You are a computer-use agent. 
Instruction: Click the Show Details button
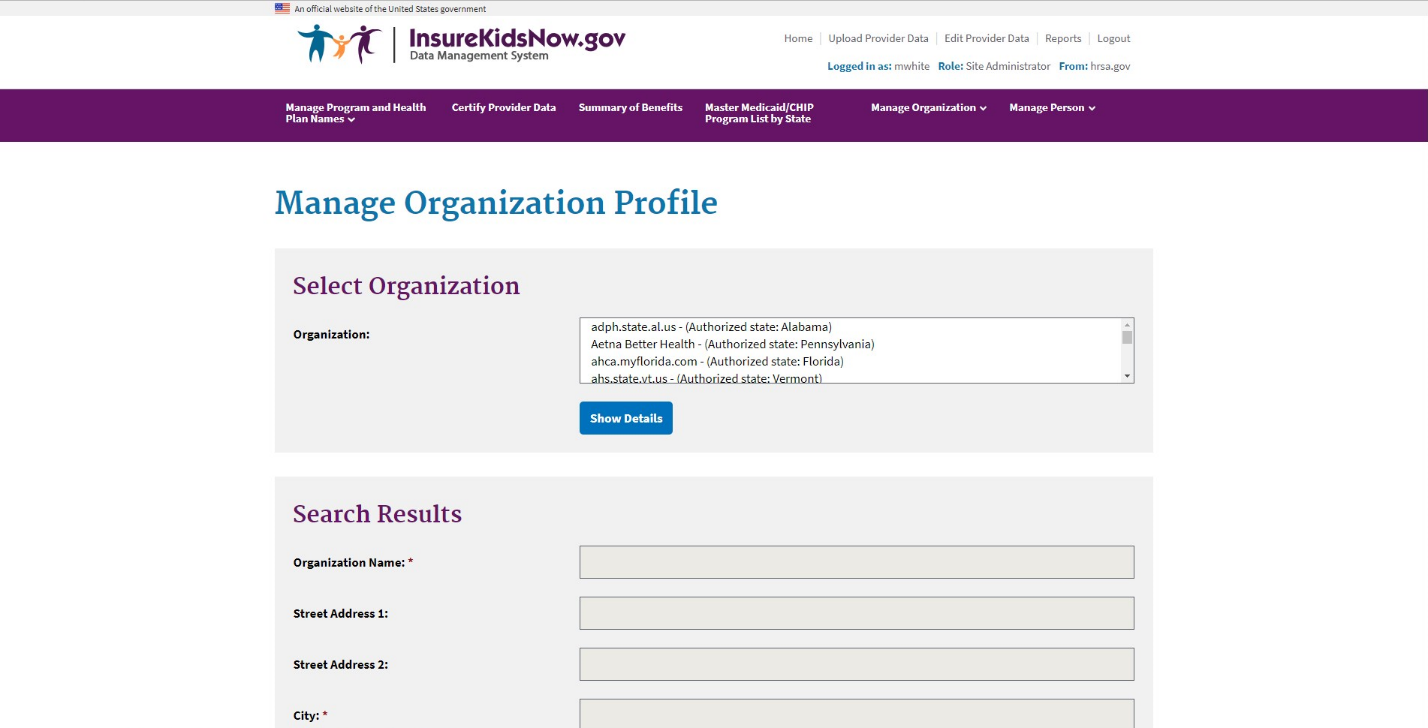tap(626, 418)
